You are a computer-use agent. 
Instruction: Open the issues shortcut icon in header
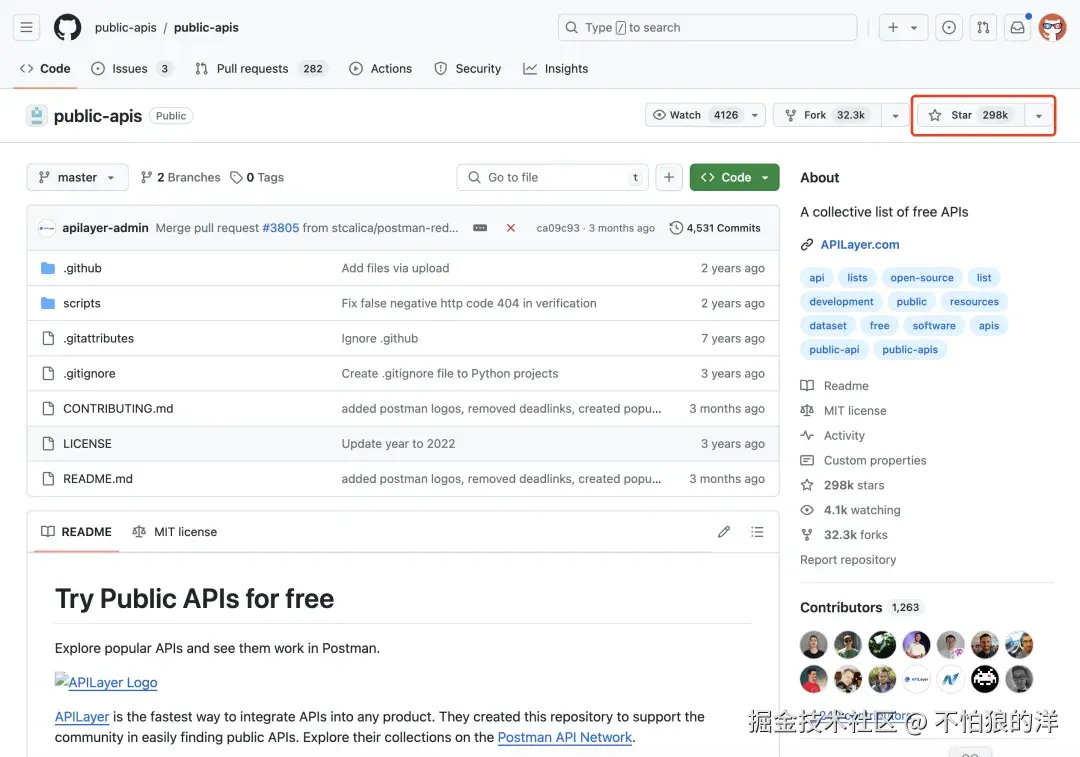[x=948, y=28]
